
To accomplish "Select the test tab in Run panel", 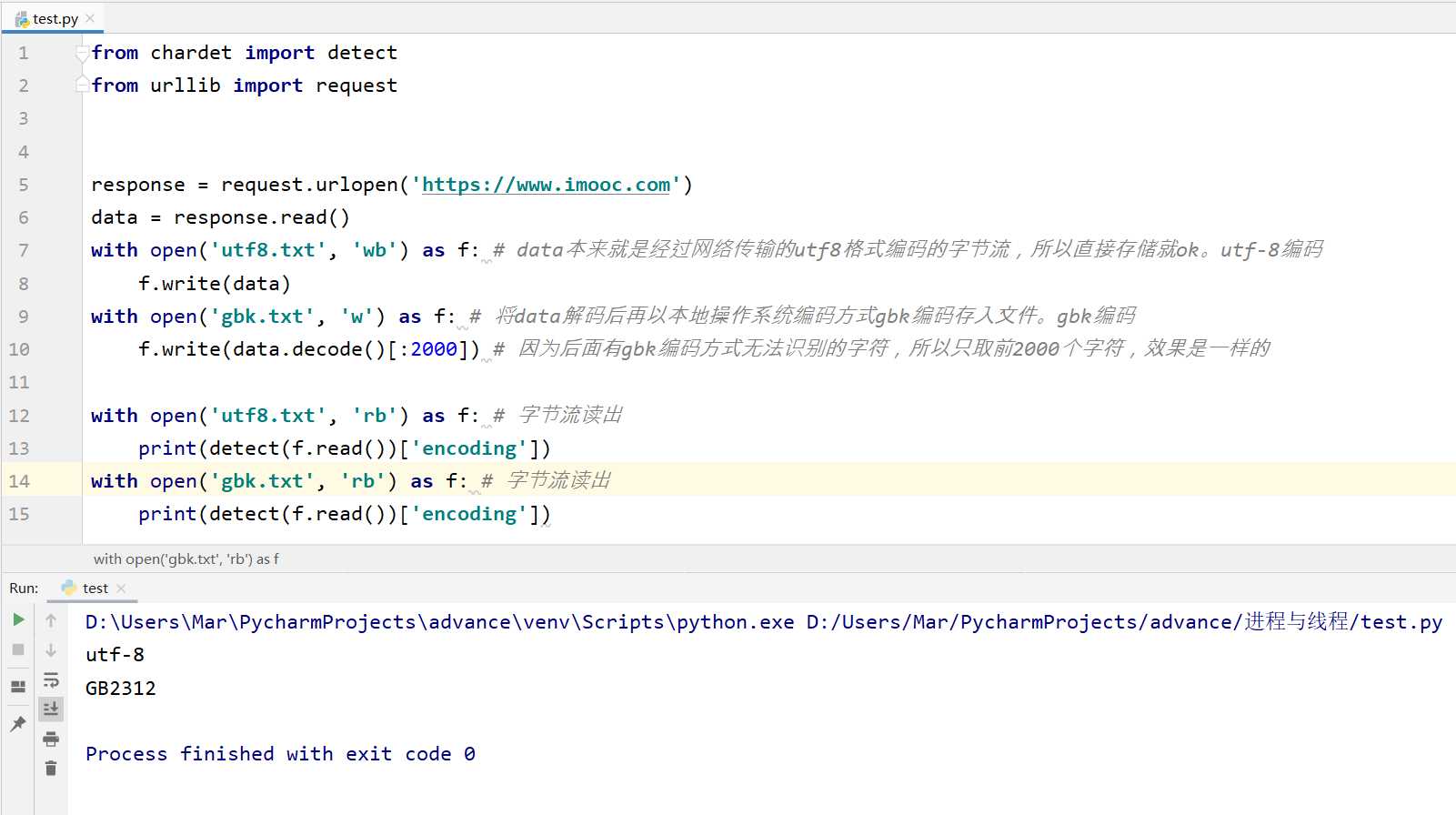I will (x=95, y=589).
